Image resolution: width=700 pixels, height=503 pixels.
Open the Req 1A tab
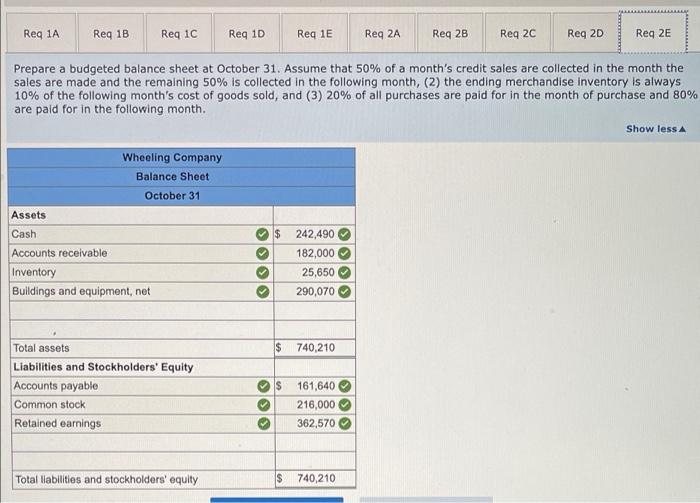pyautogui.click(x=42, y=33)
